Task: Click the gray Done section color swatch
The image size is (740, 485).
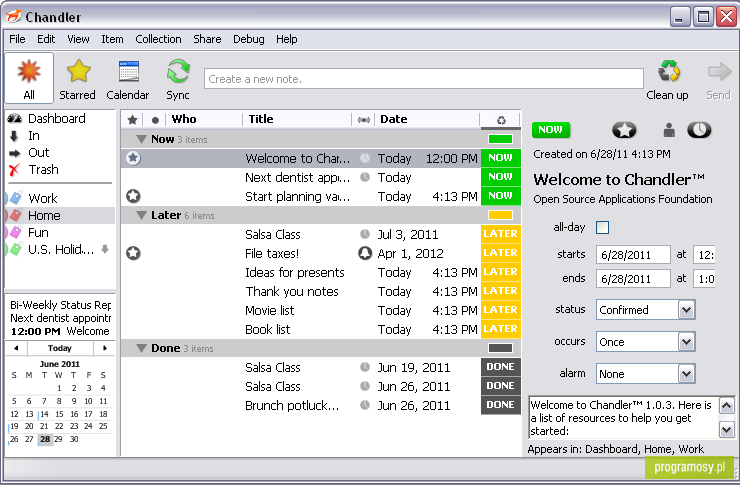Action: coord(501,348)
